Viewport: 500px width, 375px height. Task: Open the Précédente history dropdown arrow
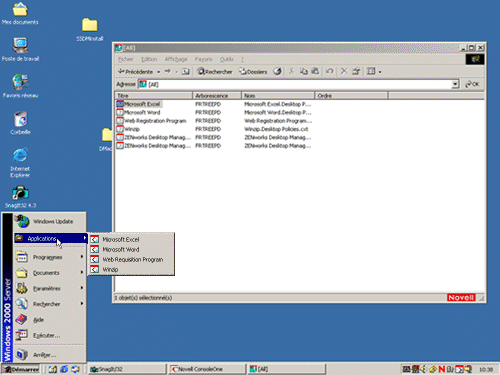[159, 72]
